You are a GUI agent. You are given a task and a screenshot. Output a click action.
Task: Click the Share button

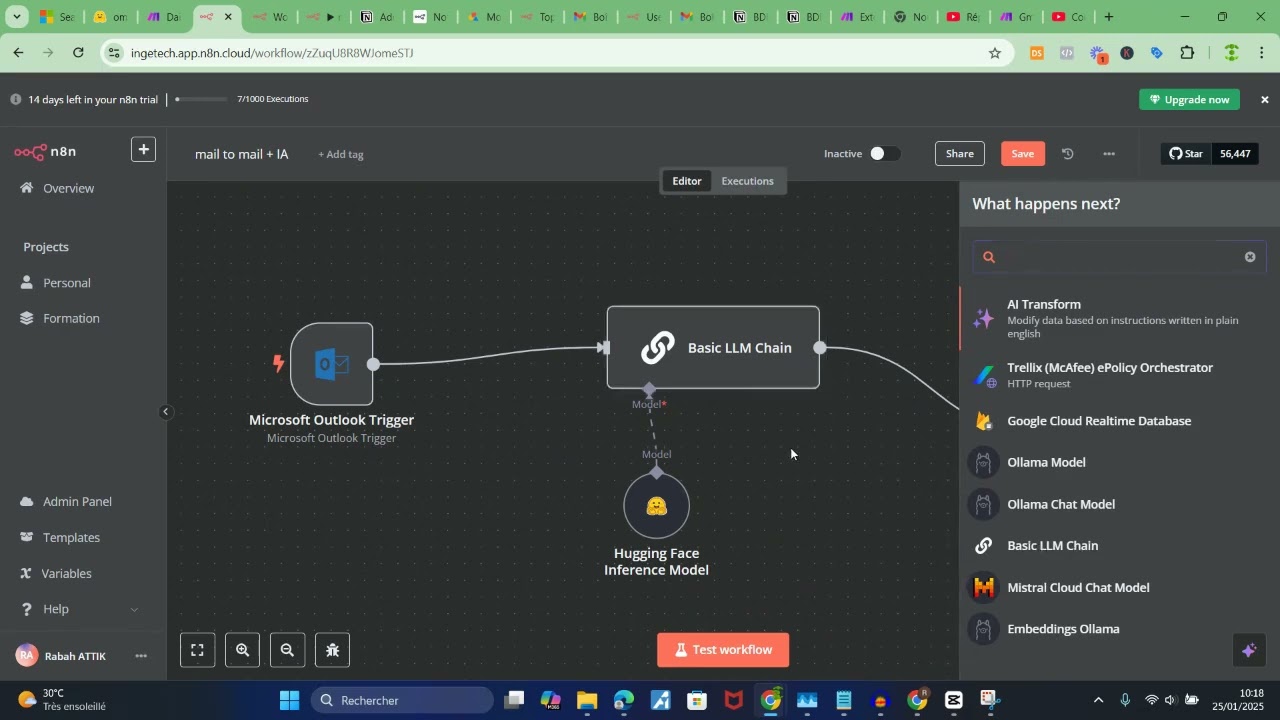960,153
